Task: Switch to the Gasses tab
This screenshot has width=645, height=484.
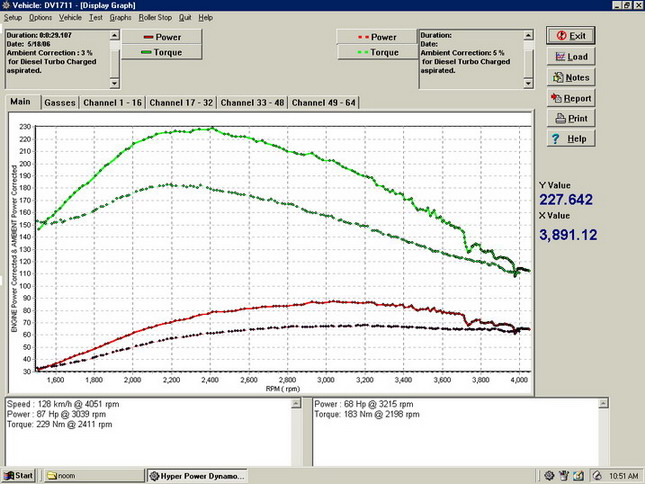Action: pyautogui.click(x=60, y=103)
